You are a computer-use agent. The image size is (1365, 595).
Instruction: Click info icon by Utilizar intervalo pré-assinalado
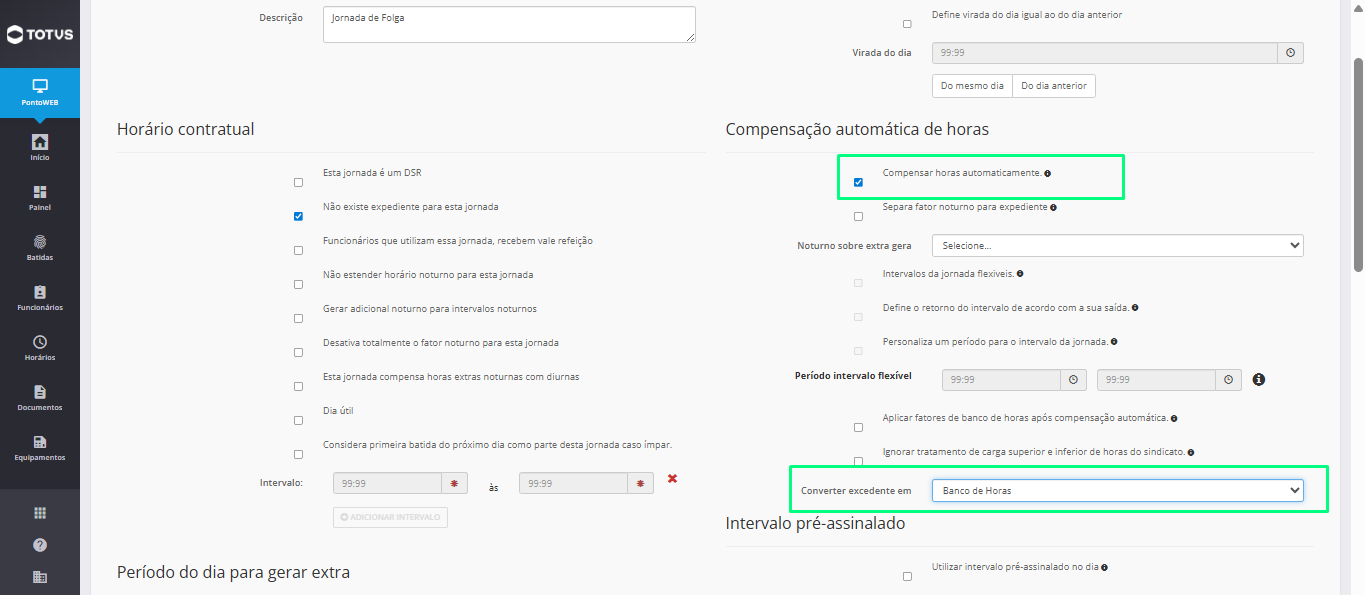pos(1104,567)
